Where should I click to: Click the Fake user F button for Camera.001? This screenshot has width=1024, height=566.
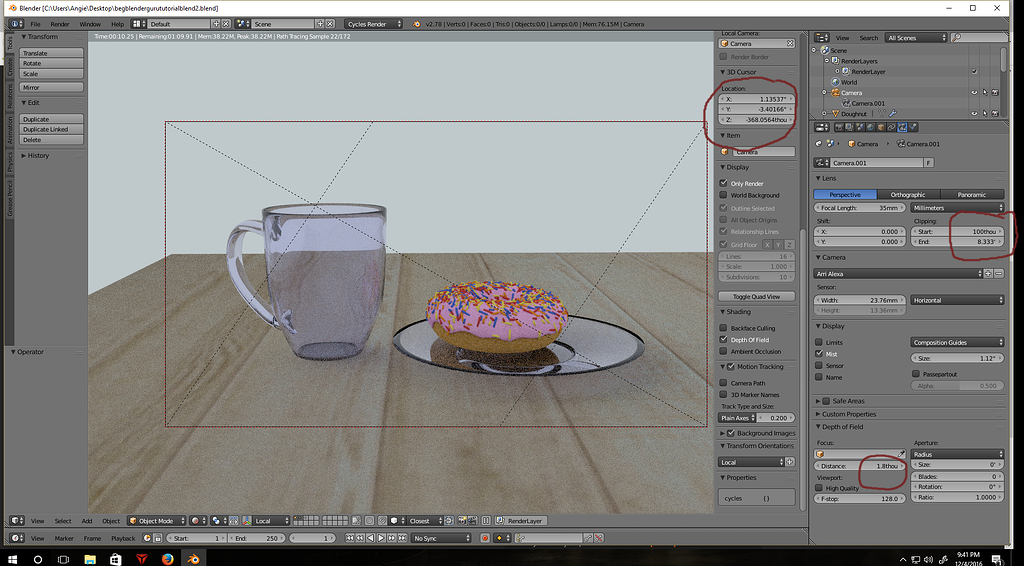point(928,163)
